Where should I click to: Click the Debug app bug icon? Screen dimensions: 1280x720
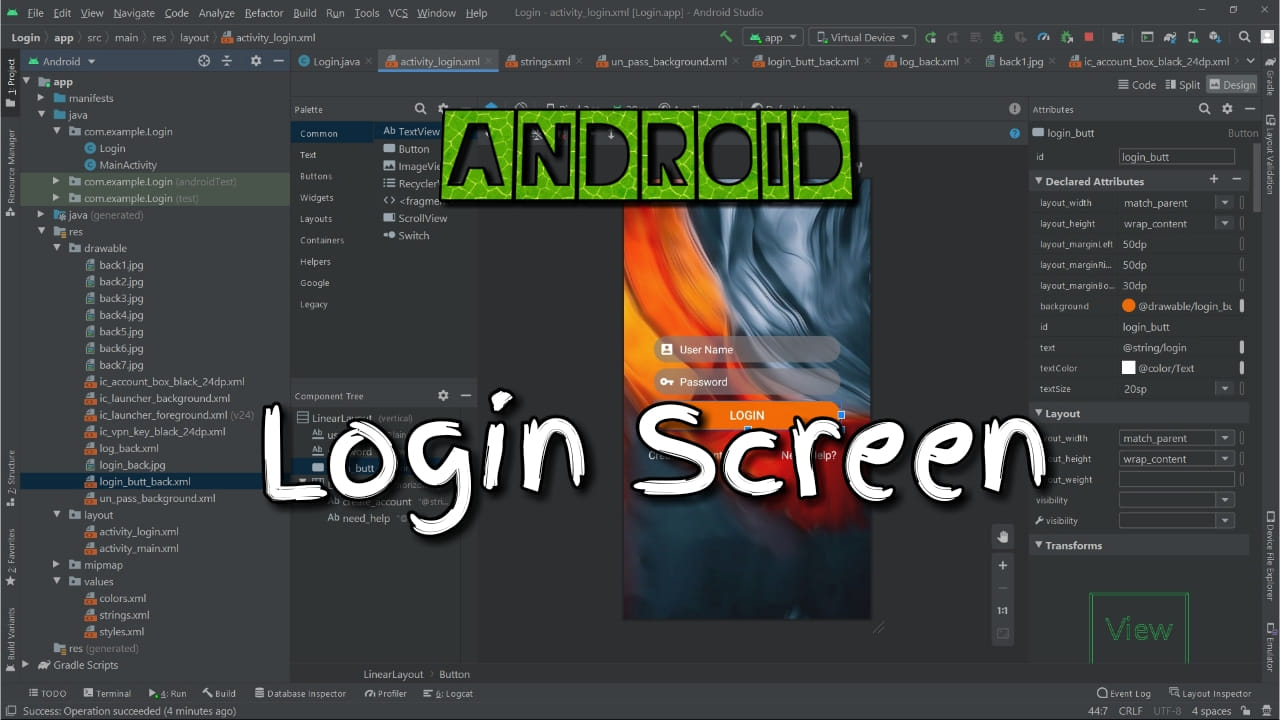pos(998,37)
